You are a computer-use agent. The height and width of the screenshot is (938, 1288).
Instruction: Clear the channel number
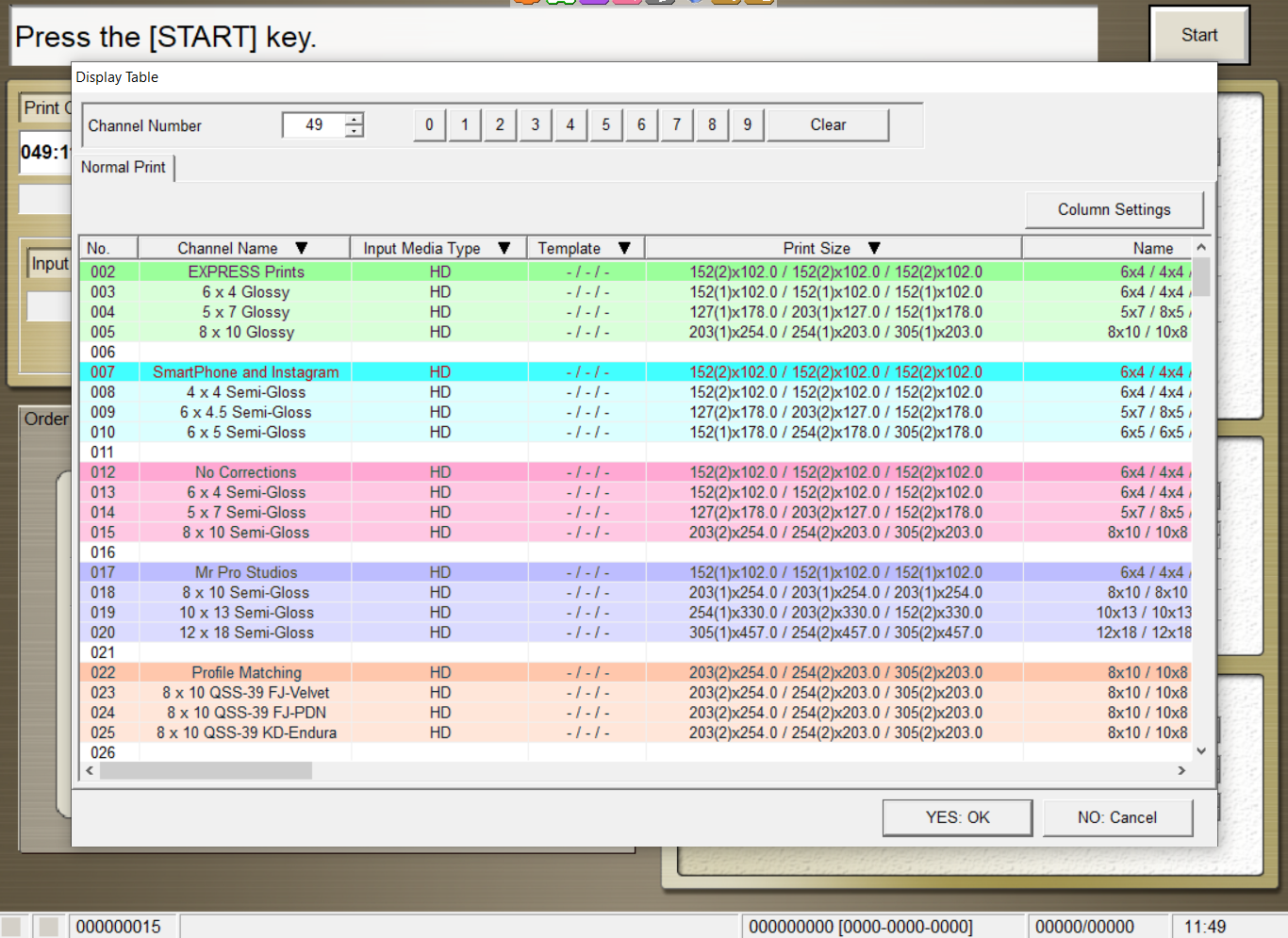coord(828,124)
